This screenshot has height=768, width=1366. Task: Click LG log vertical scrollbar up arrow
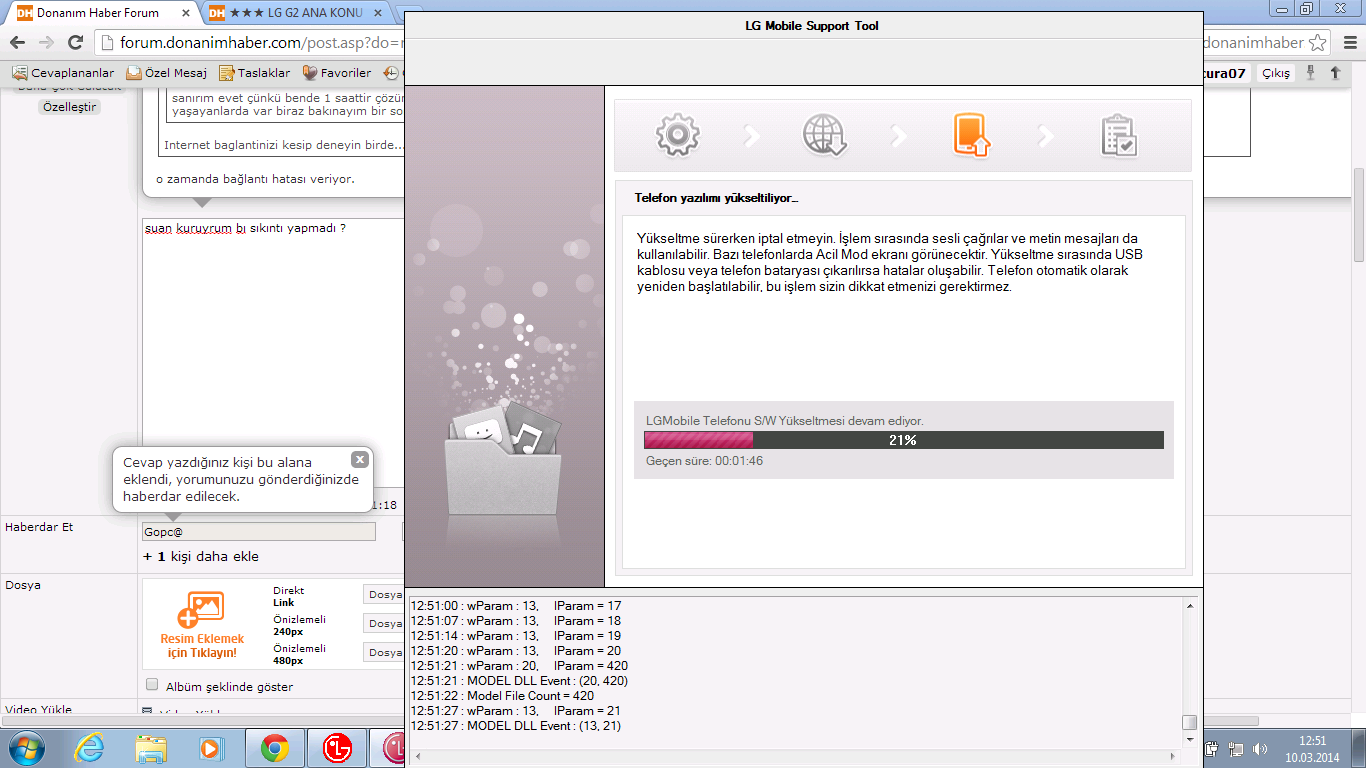(x=1190, y=605)
